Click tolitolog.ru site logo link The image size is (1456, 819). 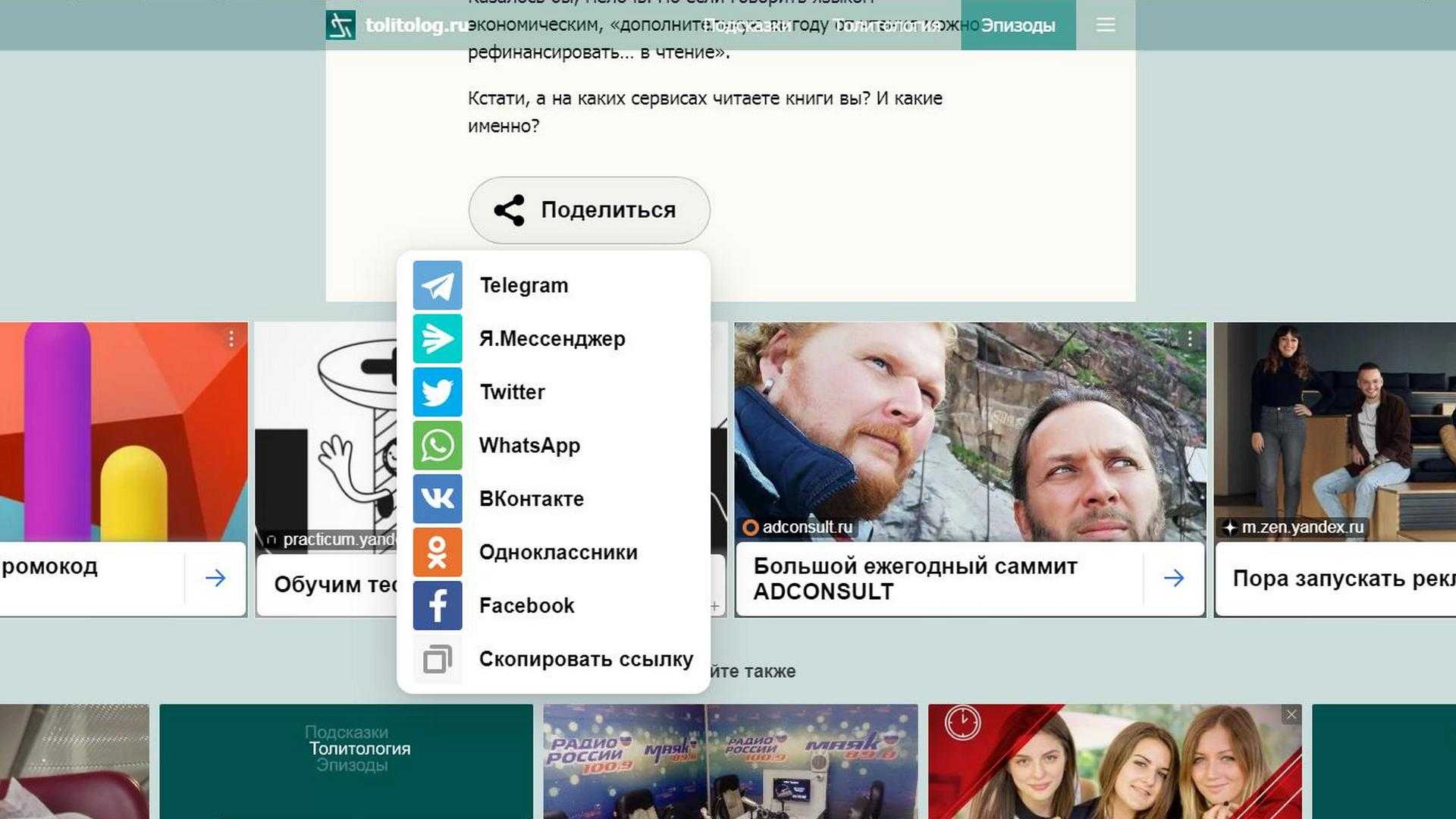(395, 25)
